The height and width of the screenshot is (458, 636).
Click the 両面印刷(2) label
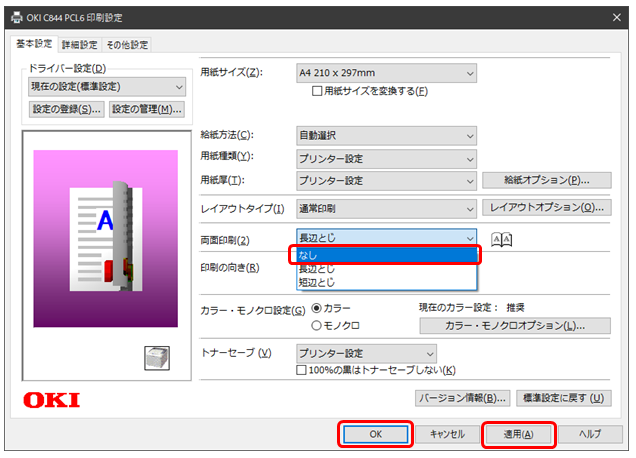point(225,241)
